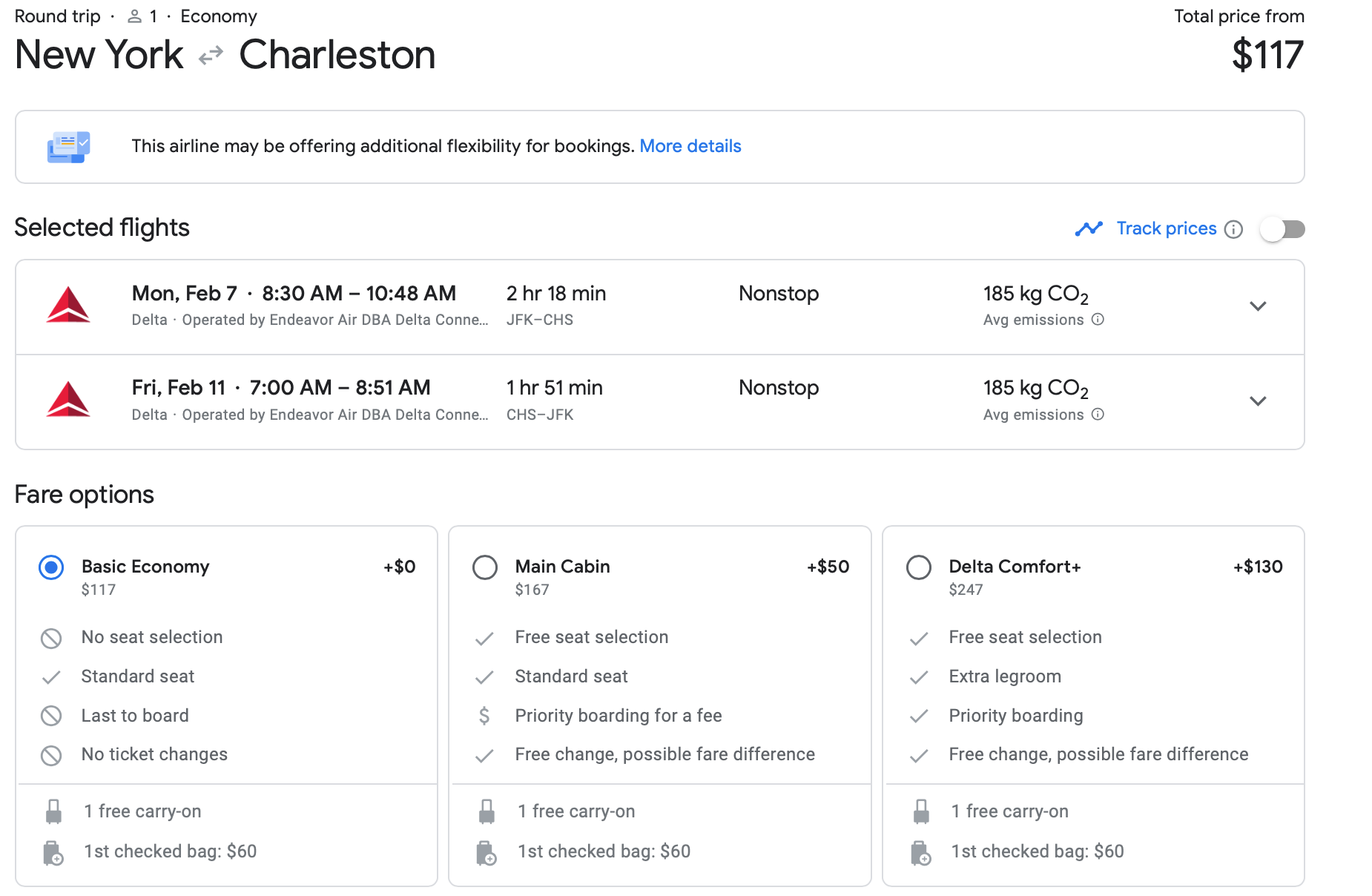Click the round trip arrows icon
This screenshot has height=896, width=1372.
211,56
